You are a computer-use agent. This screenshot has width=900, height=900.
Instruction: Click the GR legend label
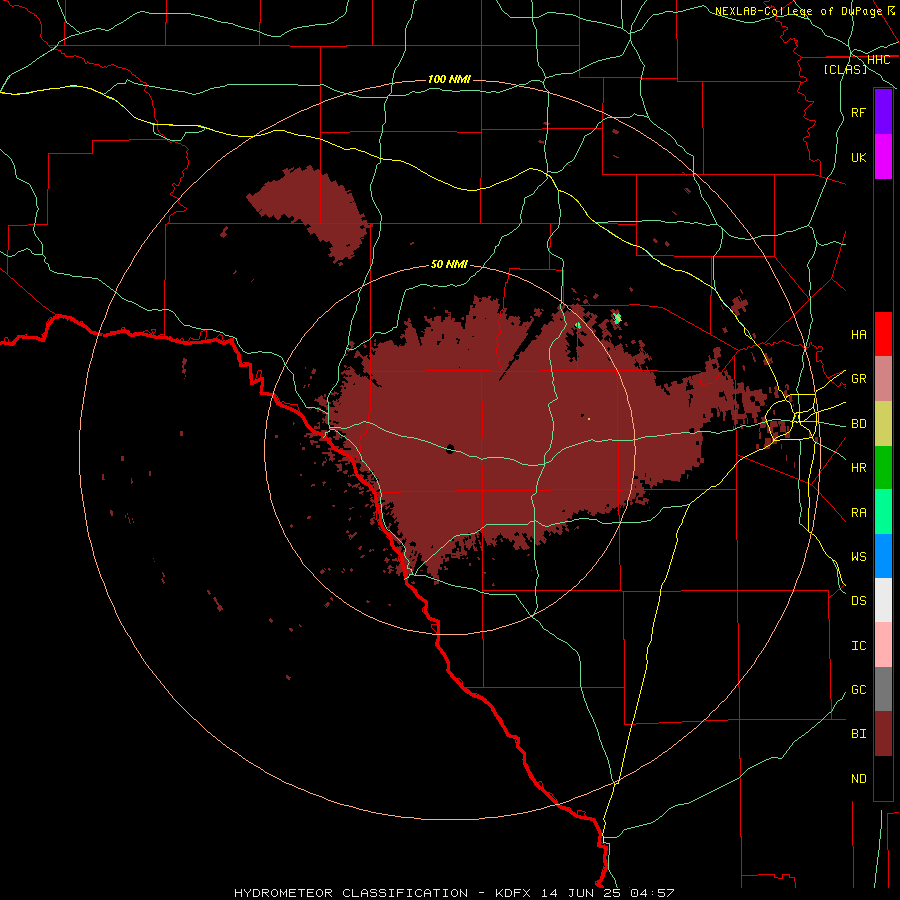[x=859, y=379]
